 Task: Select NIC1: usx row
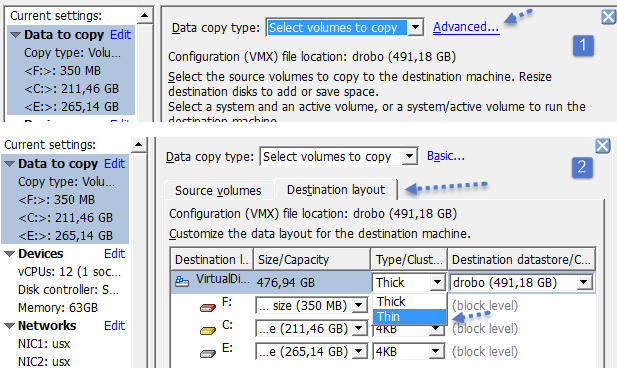tap(44, 344)
